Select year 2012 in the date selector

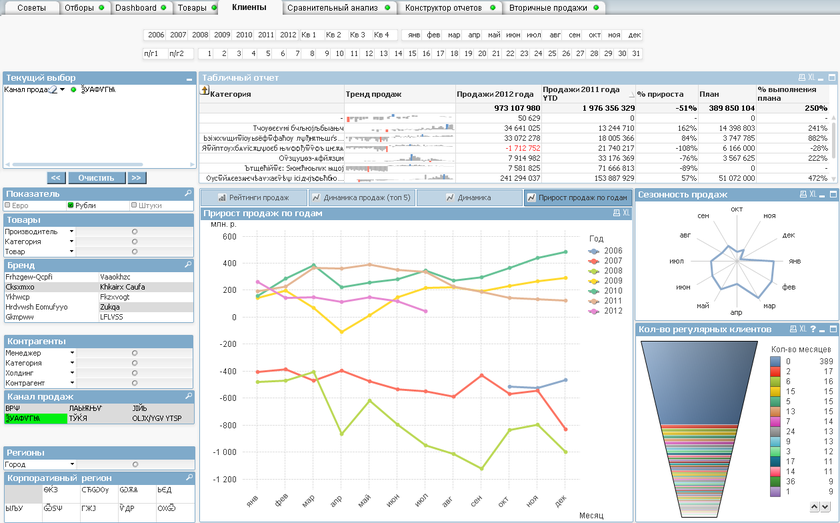[288, 34]
